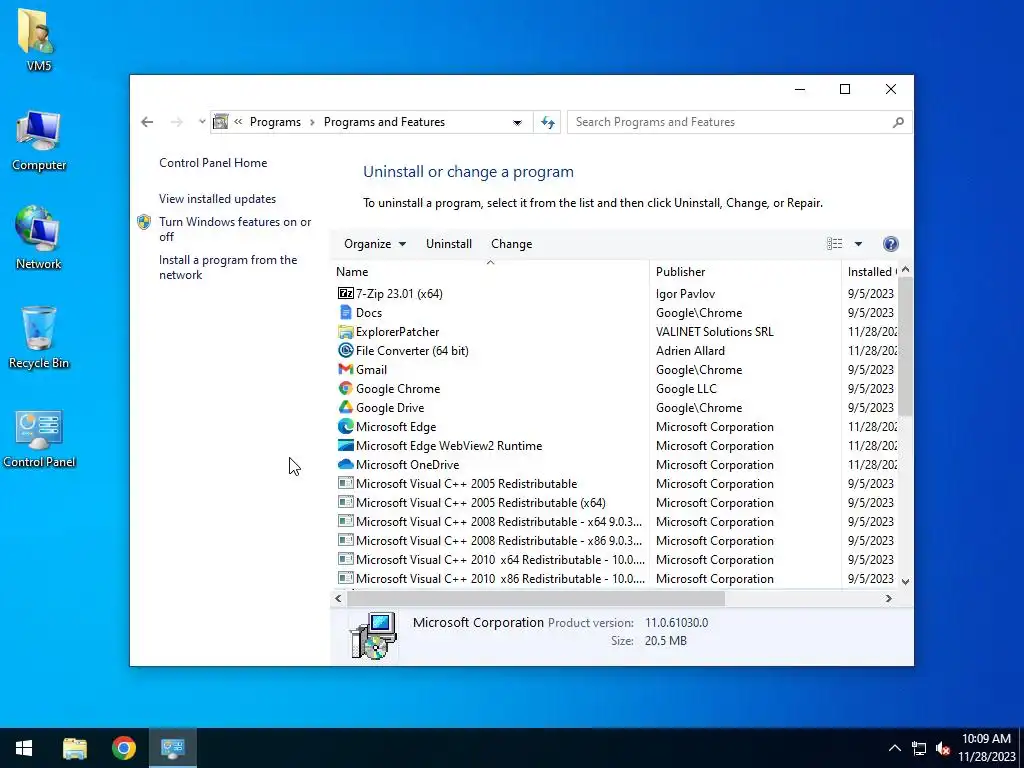Click the Google Chrome icon in program list

click(x=345, y=388)
